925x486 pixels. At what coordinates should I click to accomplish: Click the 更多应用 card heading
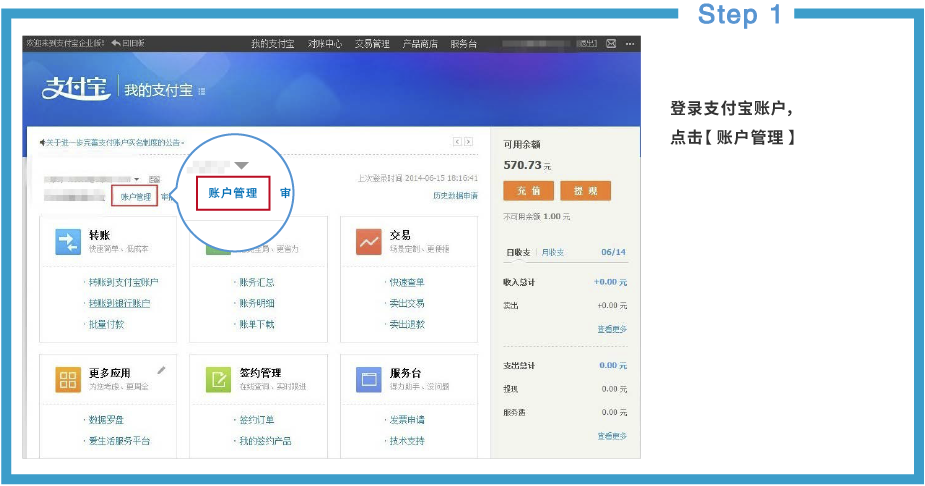point(110,373)
